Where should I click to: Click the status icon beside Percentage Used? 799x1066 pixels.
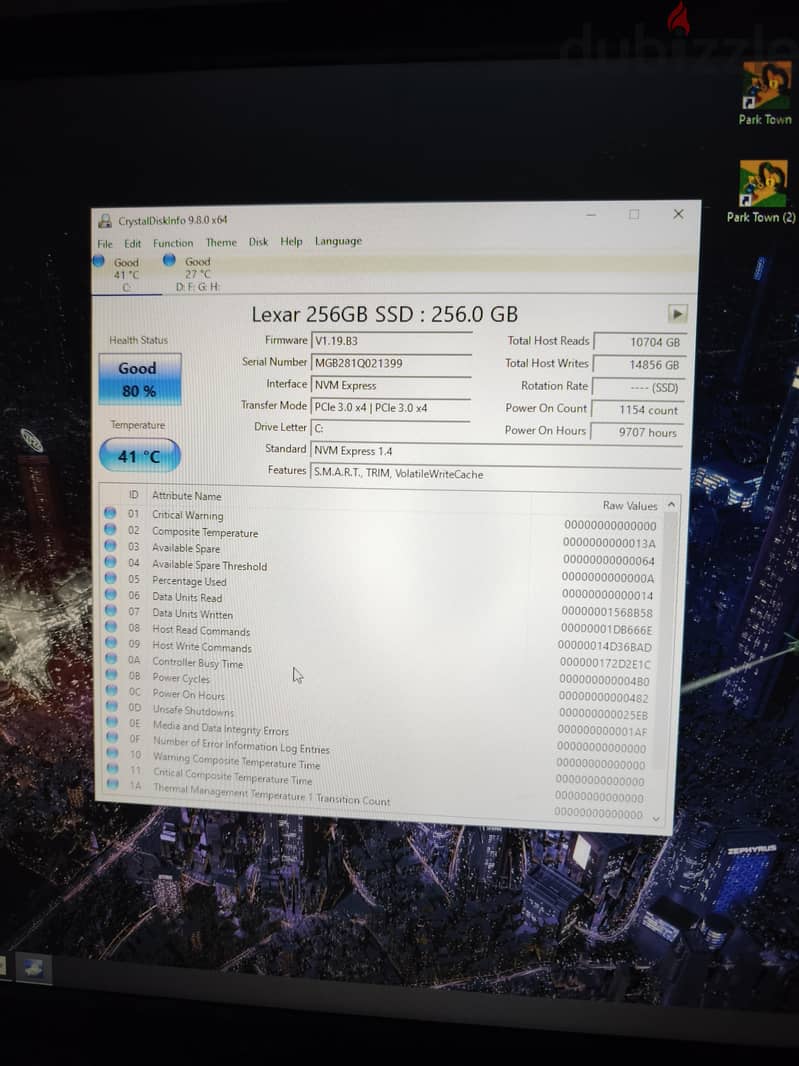coord(110,578)
